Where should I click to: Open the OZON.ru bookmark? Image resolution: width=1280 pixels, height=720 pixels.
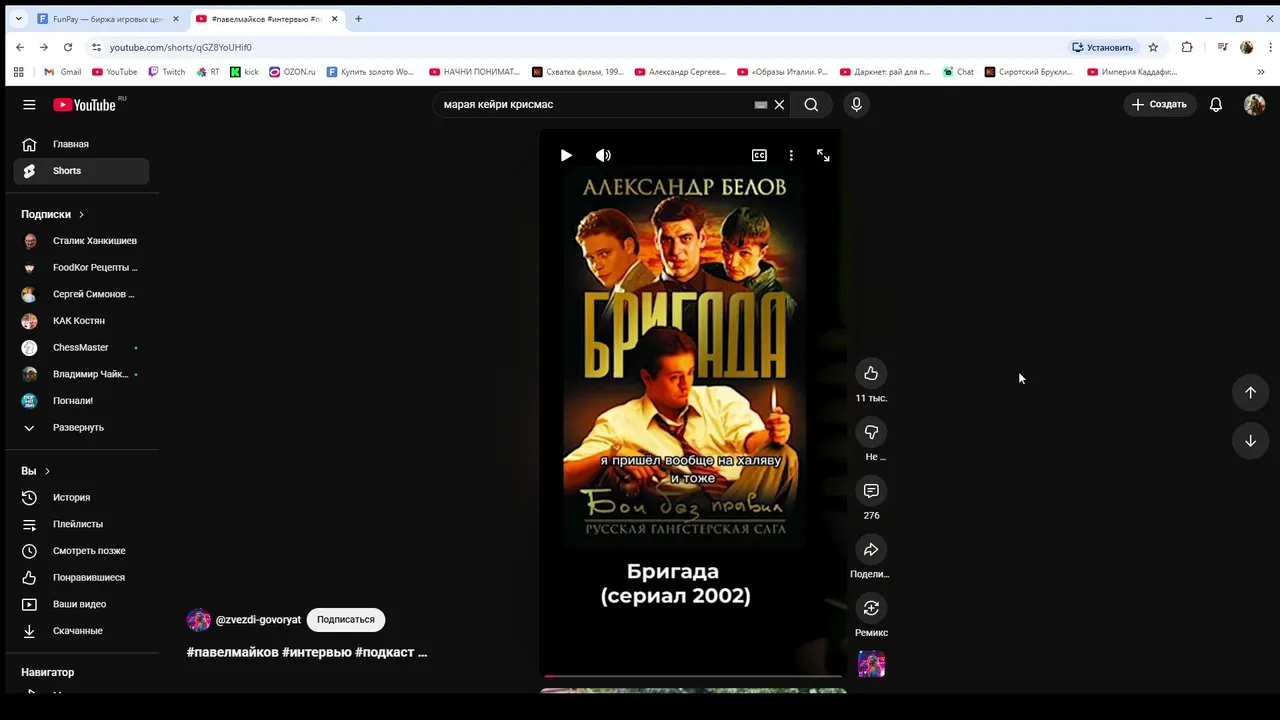coord(292,72)
